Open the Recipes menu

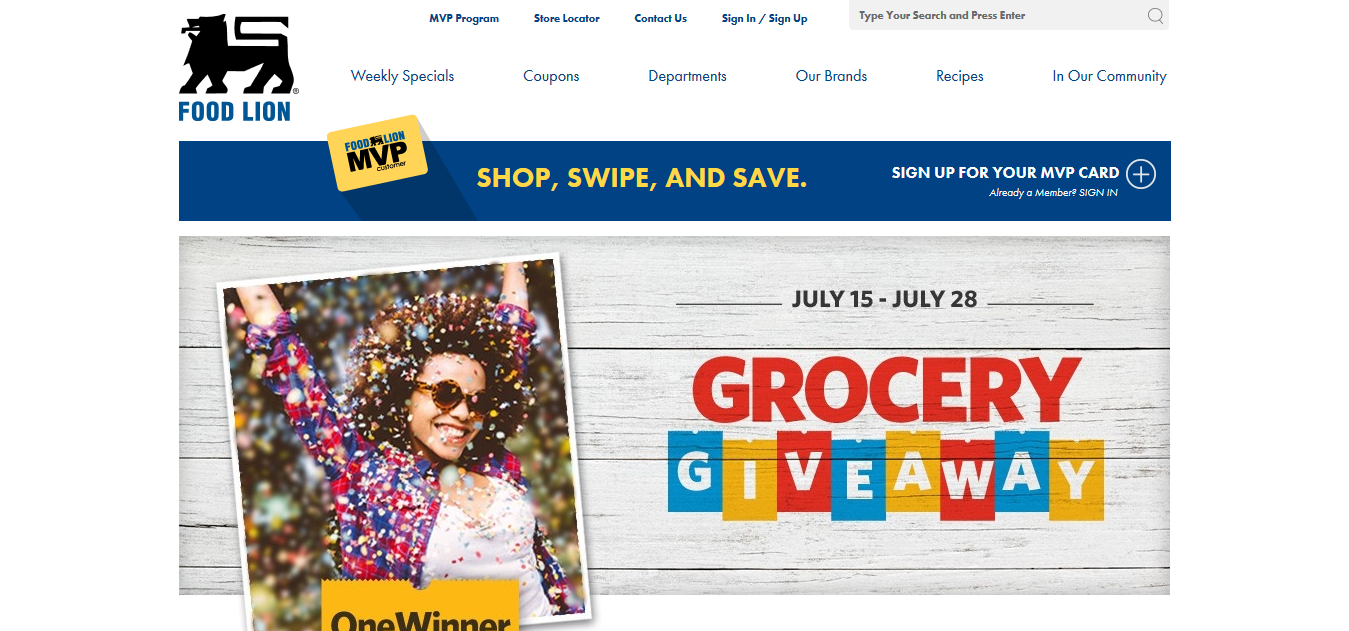pos(960,76)
